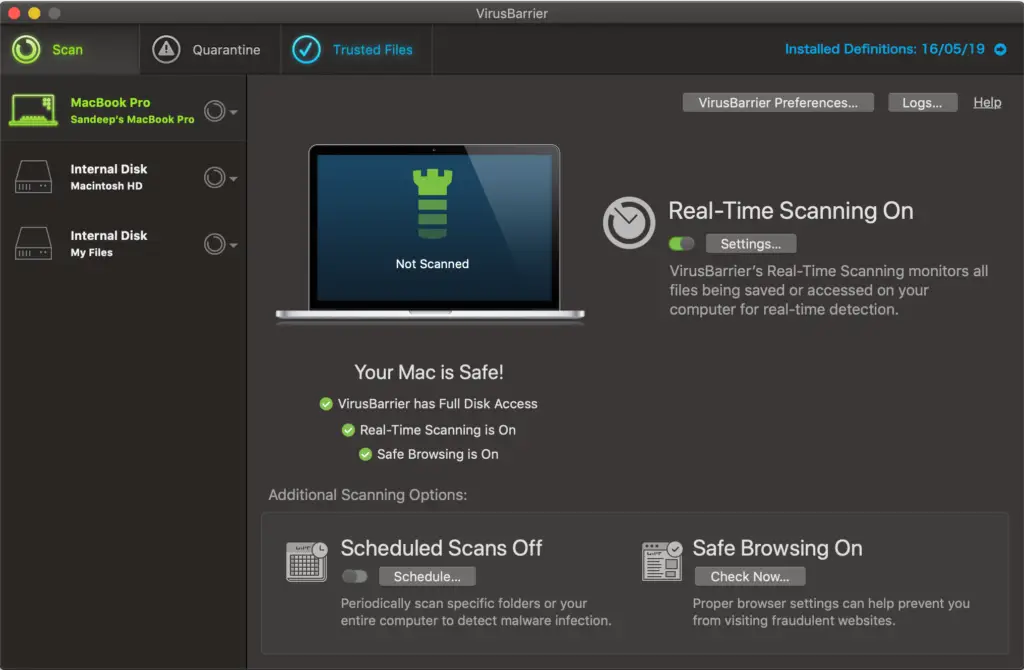
Task: Toggle the Real-Time Scanning switch
Action: [x=681, y=244]
